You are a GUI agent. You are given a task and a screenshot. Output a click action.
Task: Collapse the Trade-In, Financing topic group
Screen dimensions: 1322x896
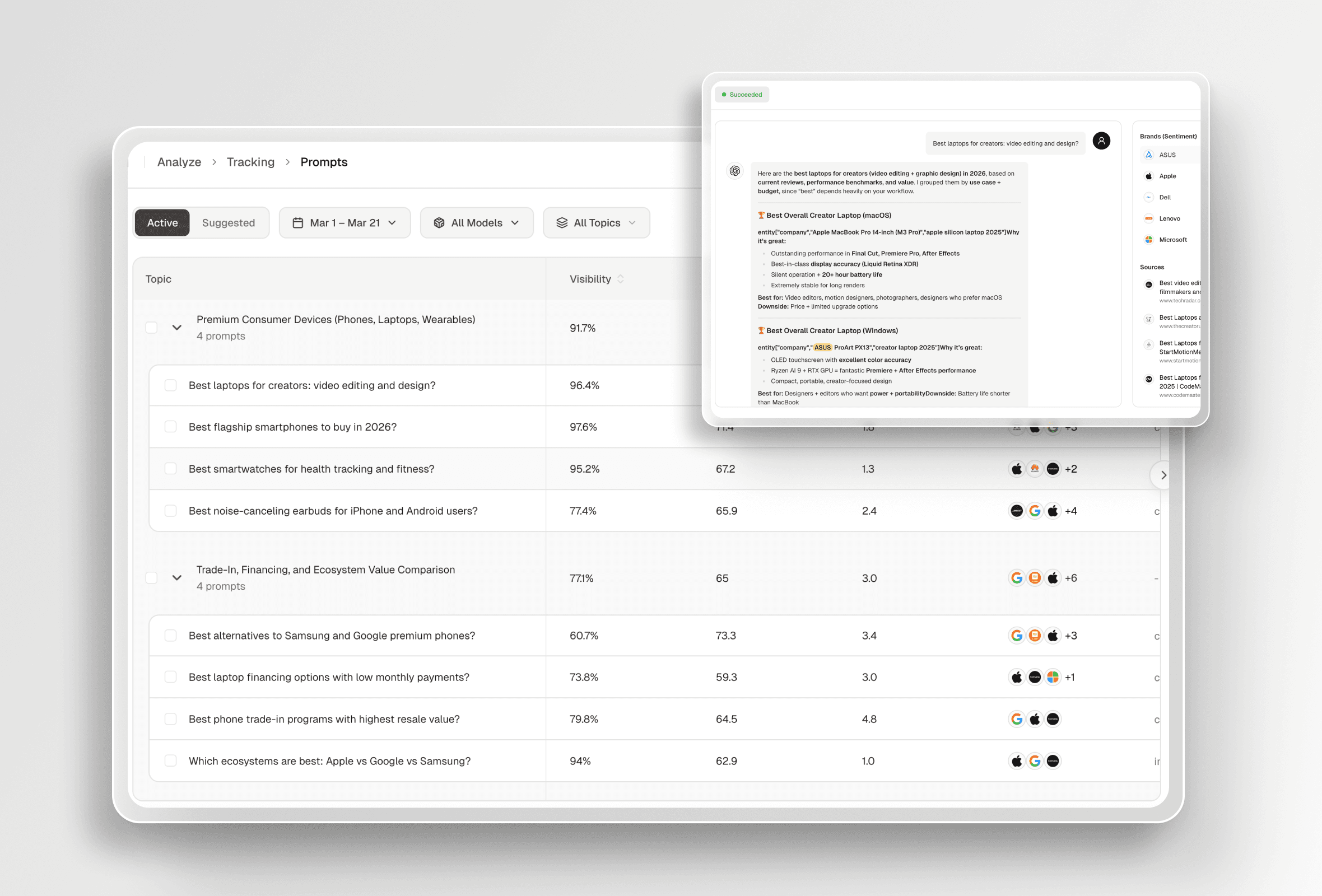(x=176, y=577)
